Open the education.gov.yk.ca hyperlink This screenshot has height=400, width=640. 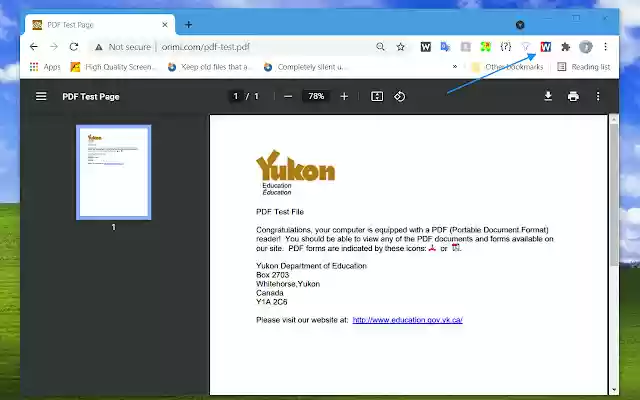(407, 320)
